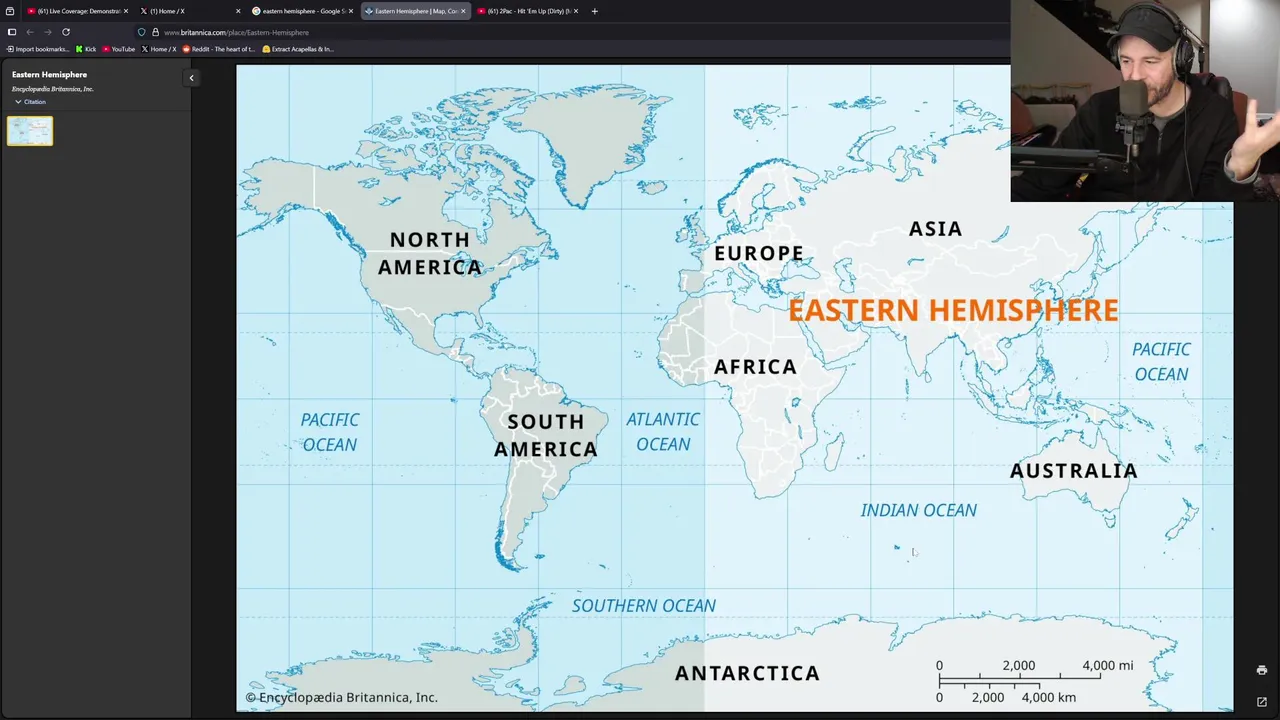This screenshot has width=1280, height=720.
Task: Click the AFRICA label on map
Action: coord(755,367)
